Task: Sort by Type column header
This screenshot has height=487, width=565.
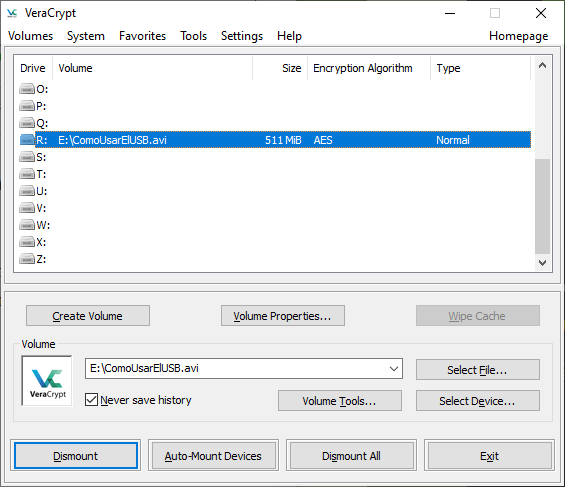Action: pos(481,68)
